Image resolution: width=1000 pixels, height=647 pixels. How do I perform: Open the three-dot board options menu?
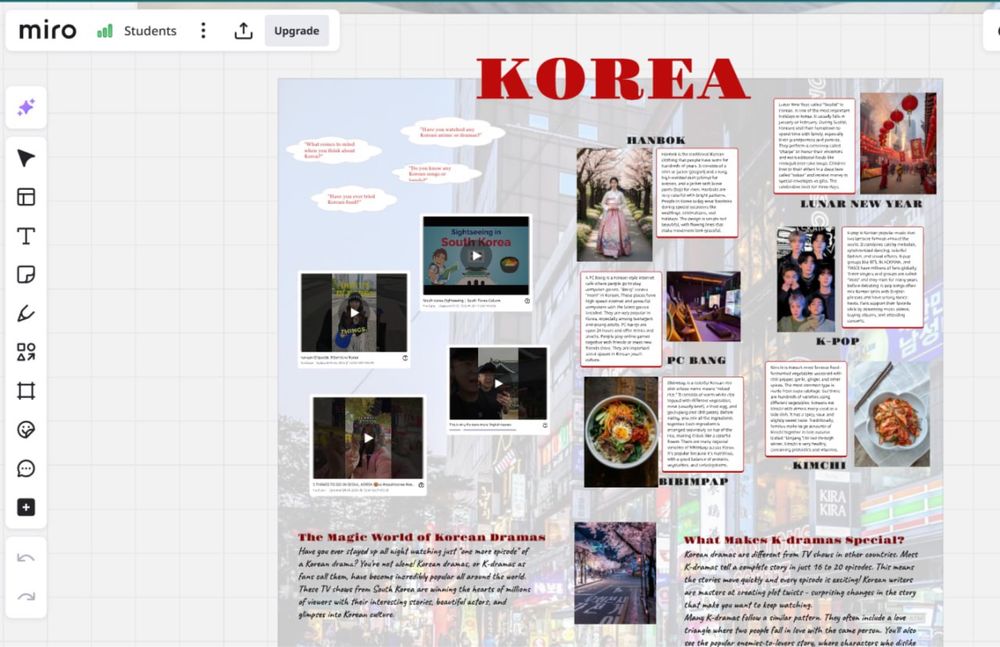click(203, 31)
